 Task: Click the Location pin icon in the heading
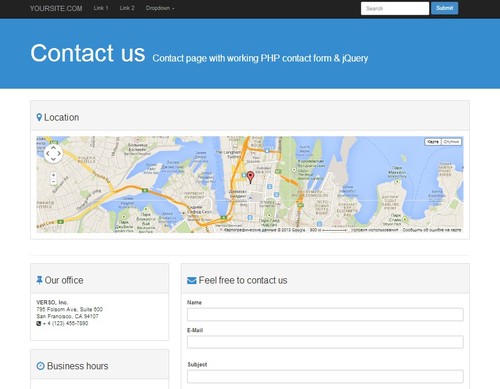coord(39,117)
